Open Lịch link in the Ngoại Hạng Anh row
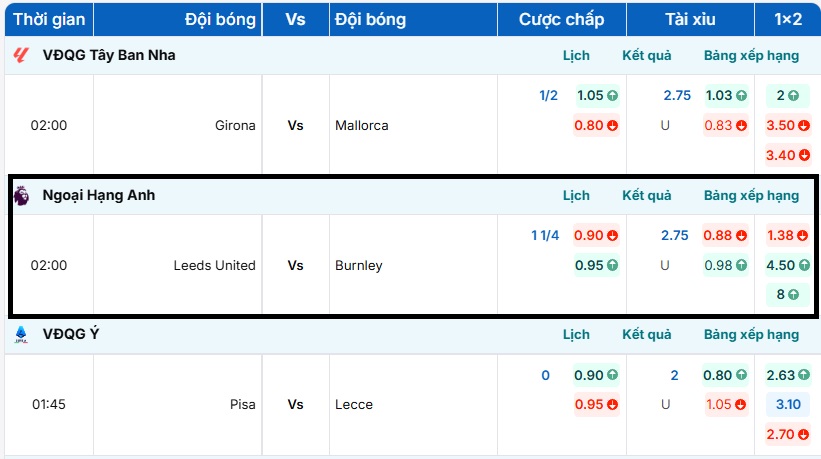This screenshot has height=459, width=821. click(x=576, y=196)
